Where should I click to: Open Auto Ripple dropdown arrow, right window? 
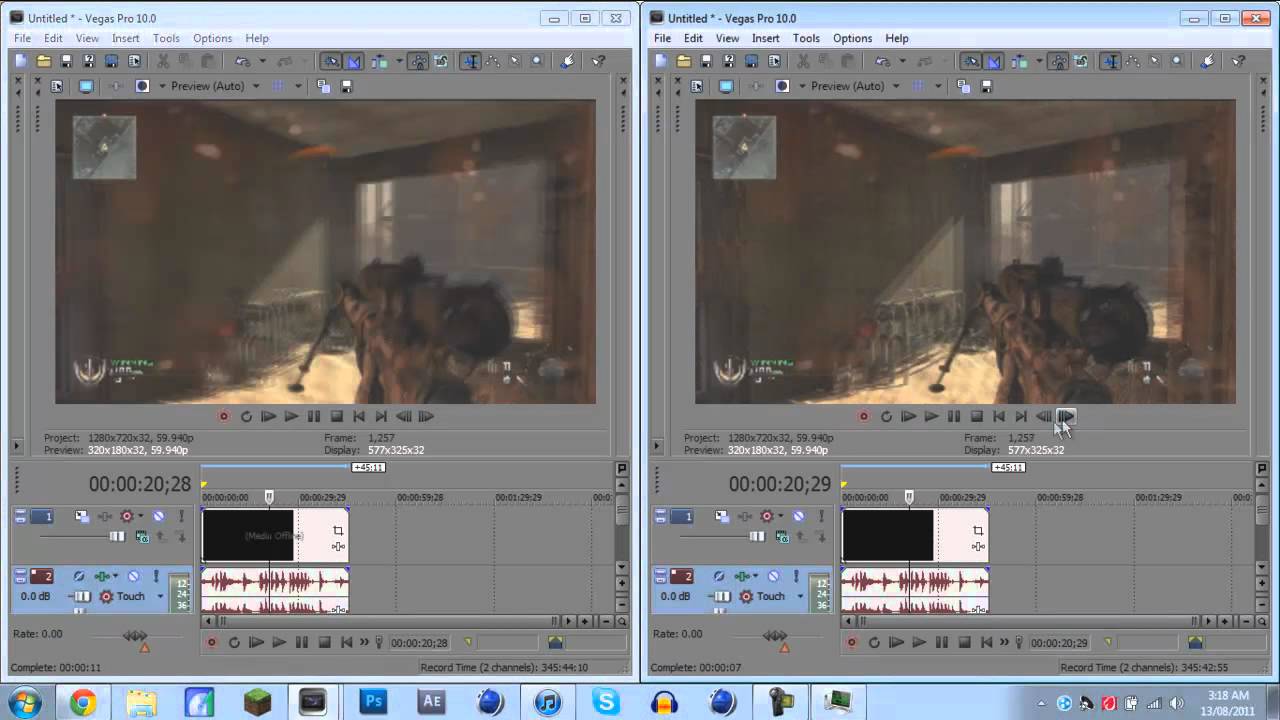1039,61
